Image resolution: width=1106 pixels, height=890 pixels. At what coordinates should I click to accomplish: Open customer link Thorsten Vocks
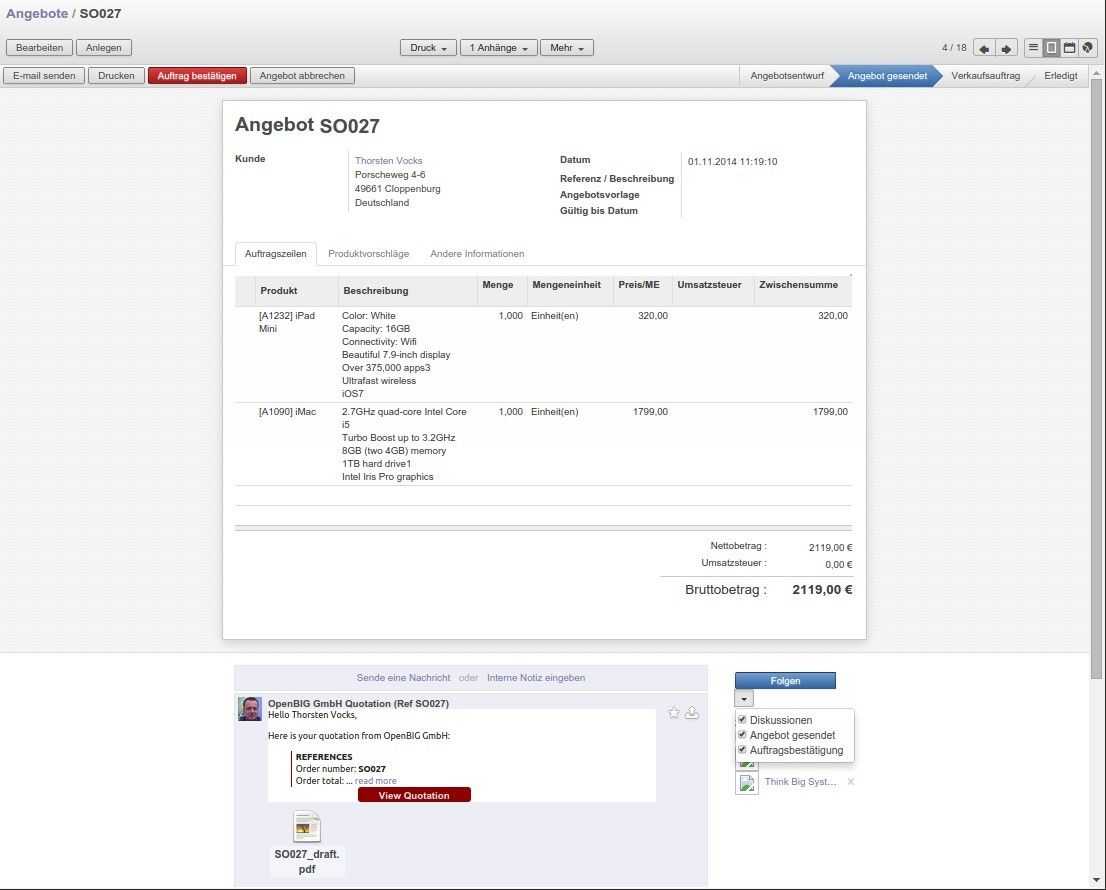pyautogui.click(x=389, y=161)
